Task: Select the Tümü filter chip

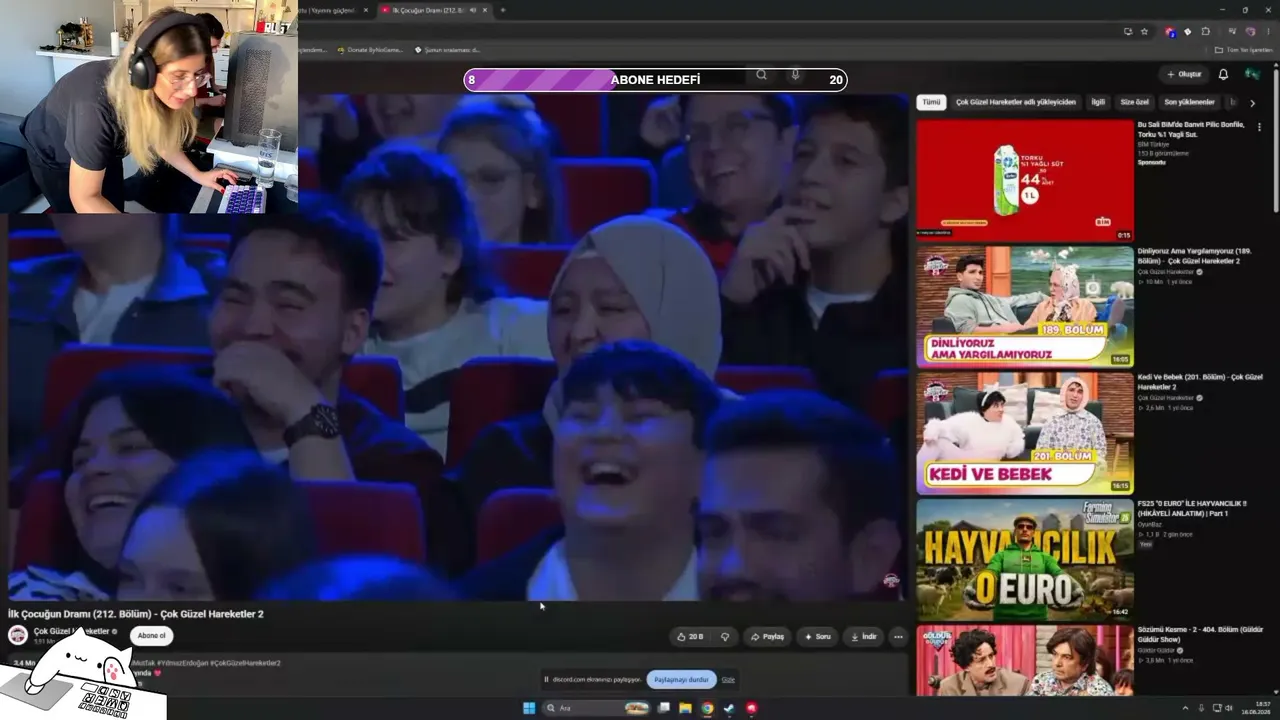Action: click(x=931, y=102)
